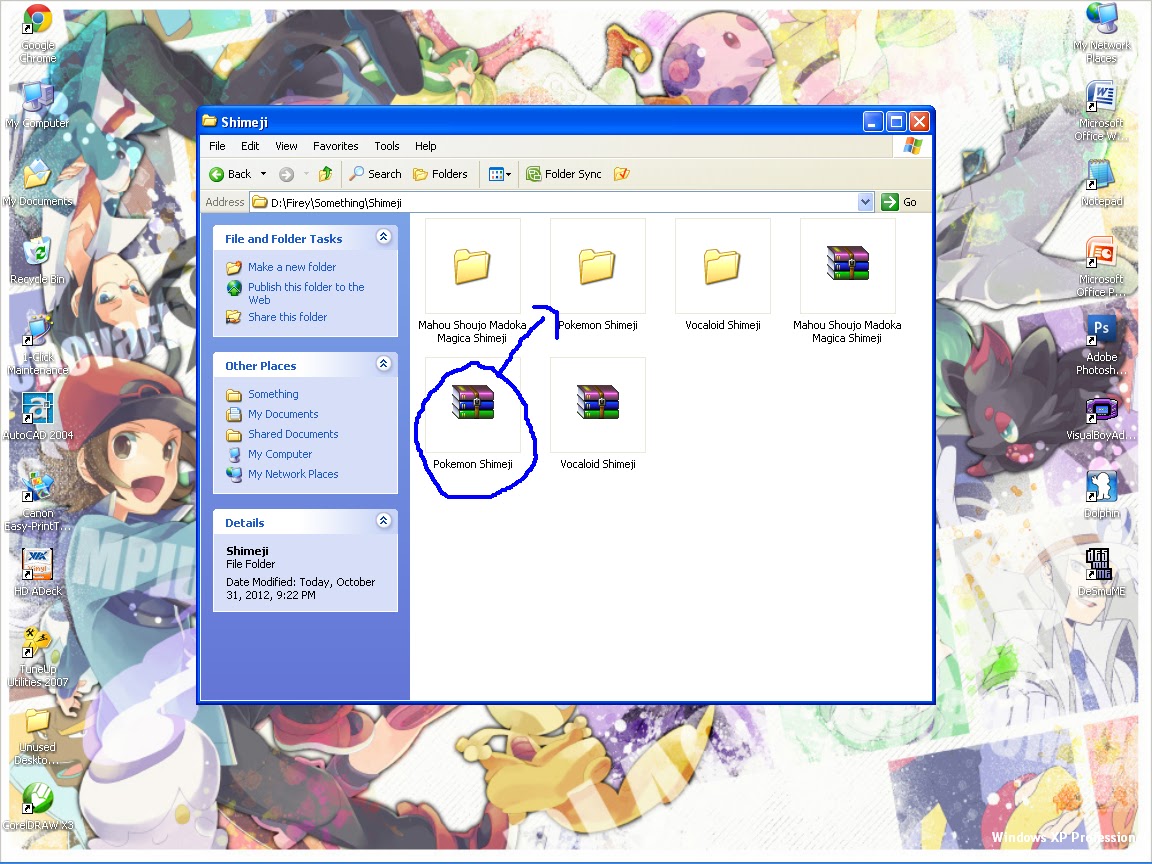Collapse the File and Folder Tasks panel

(383, 237)
